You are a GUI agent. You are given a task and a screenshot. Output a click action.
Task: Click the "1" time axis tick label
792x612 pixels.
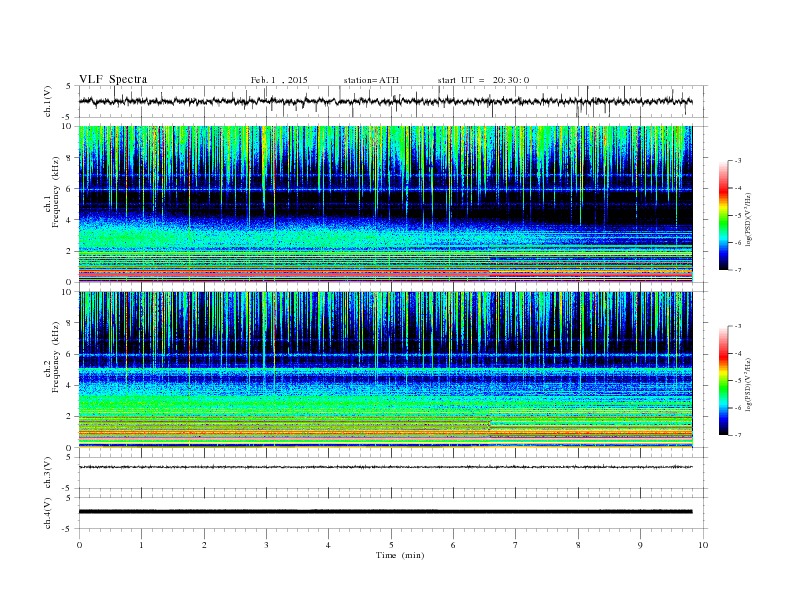pyautogui.click(x=142, y=545)
